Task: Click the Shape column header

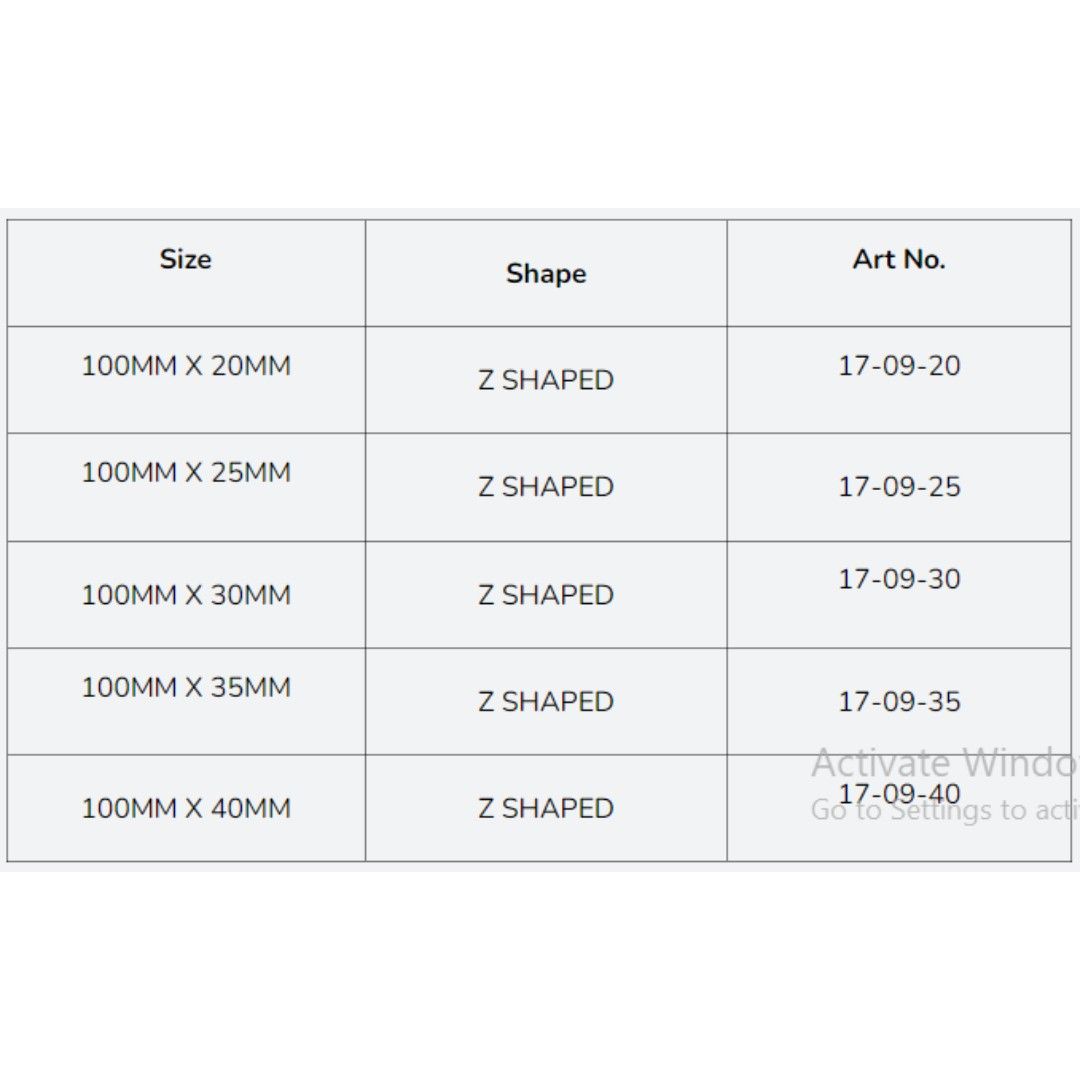Action: click(546, 274)
